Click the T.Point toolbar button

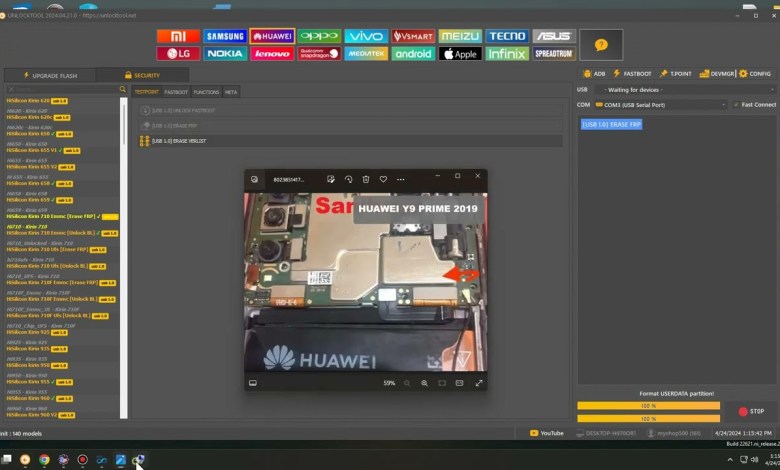[676, 74]
